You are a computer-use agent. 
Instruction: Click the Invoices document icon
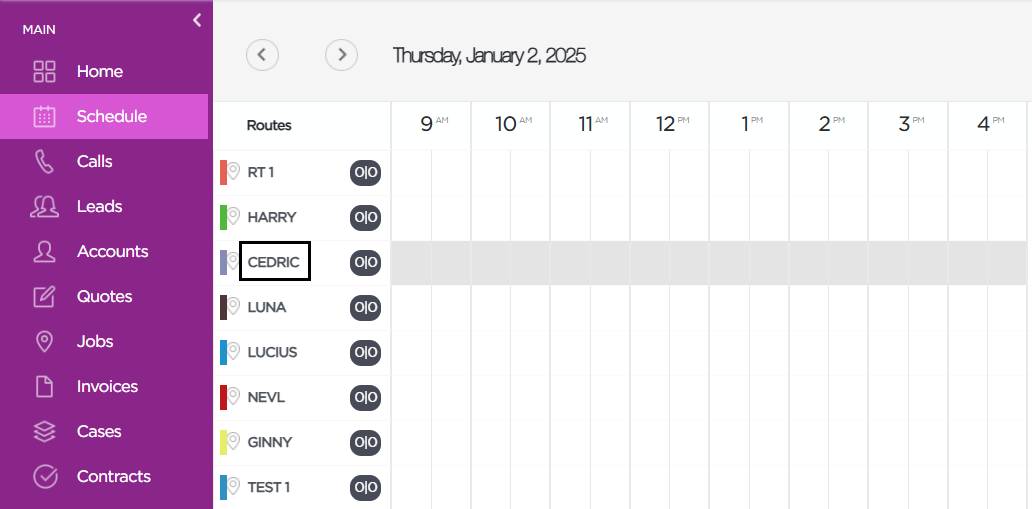coord(44,386)
